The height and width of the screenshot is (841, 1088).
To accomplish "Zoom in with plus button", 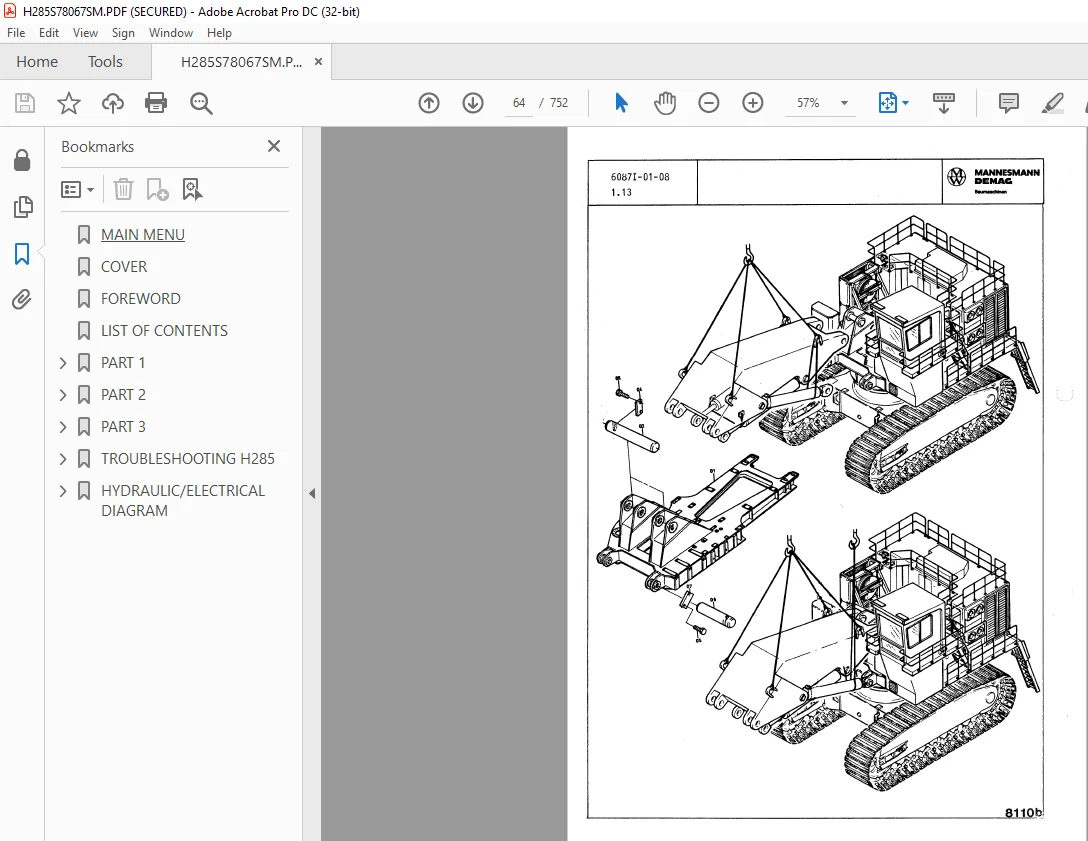I will (x=752, y=103).
